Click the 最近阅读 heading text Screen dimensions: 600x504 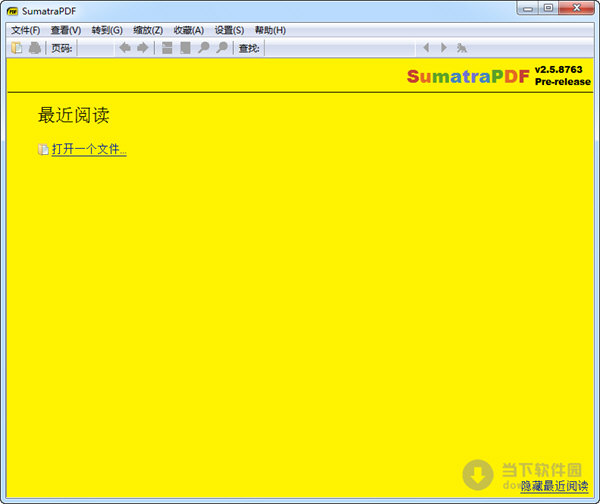pos(73,115)
